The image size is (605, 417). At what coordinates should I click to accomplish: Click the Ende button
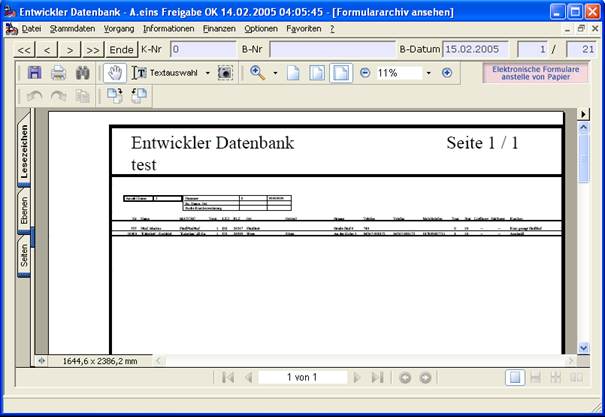pos(122,50)
